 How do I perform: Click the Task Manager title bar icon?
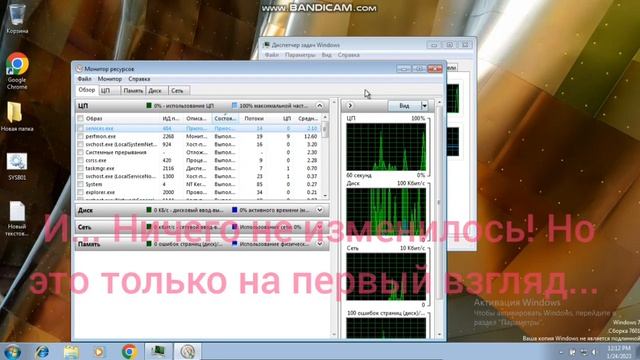click(x=267, y=45)
